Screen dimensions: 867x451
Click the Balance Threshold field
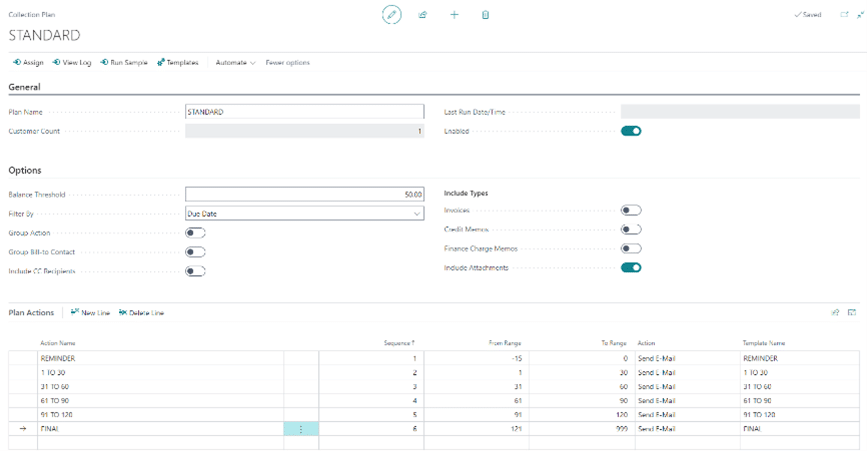305,195
